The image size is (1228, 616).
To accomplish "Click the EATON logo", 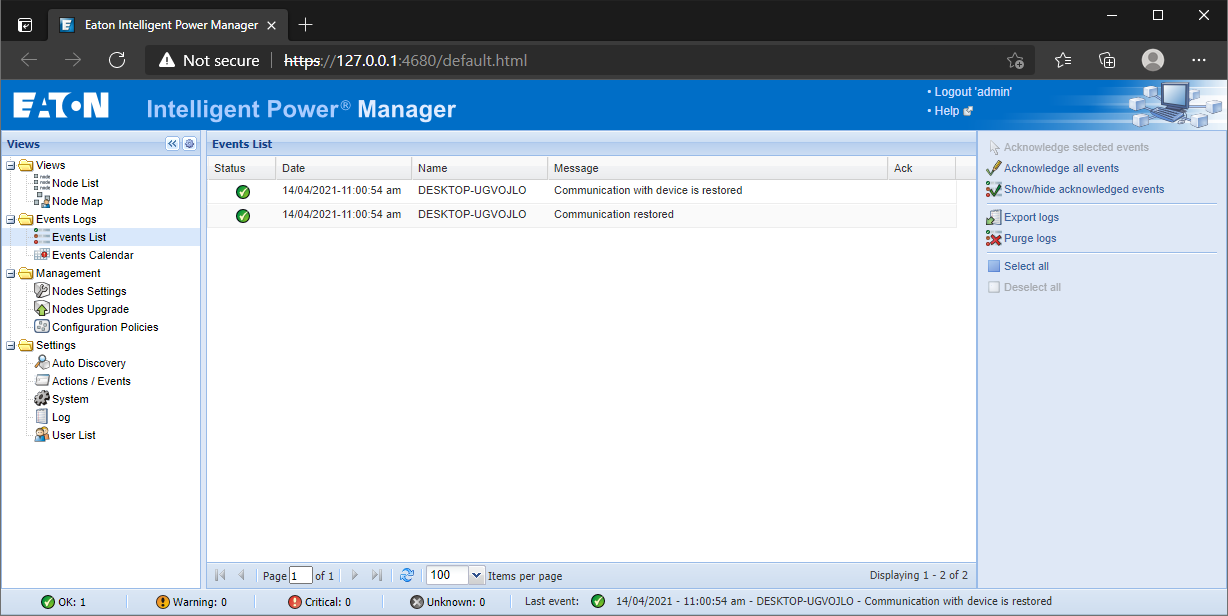I will click(61, 106).
